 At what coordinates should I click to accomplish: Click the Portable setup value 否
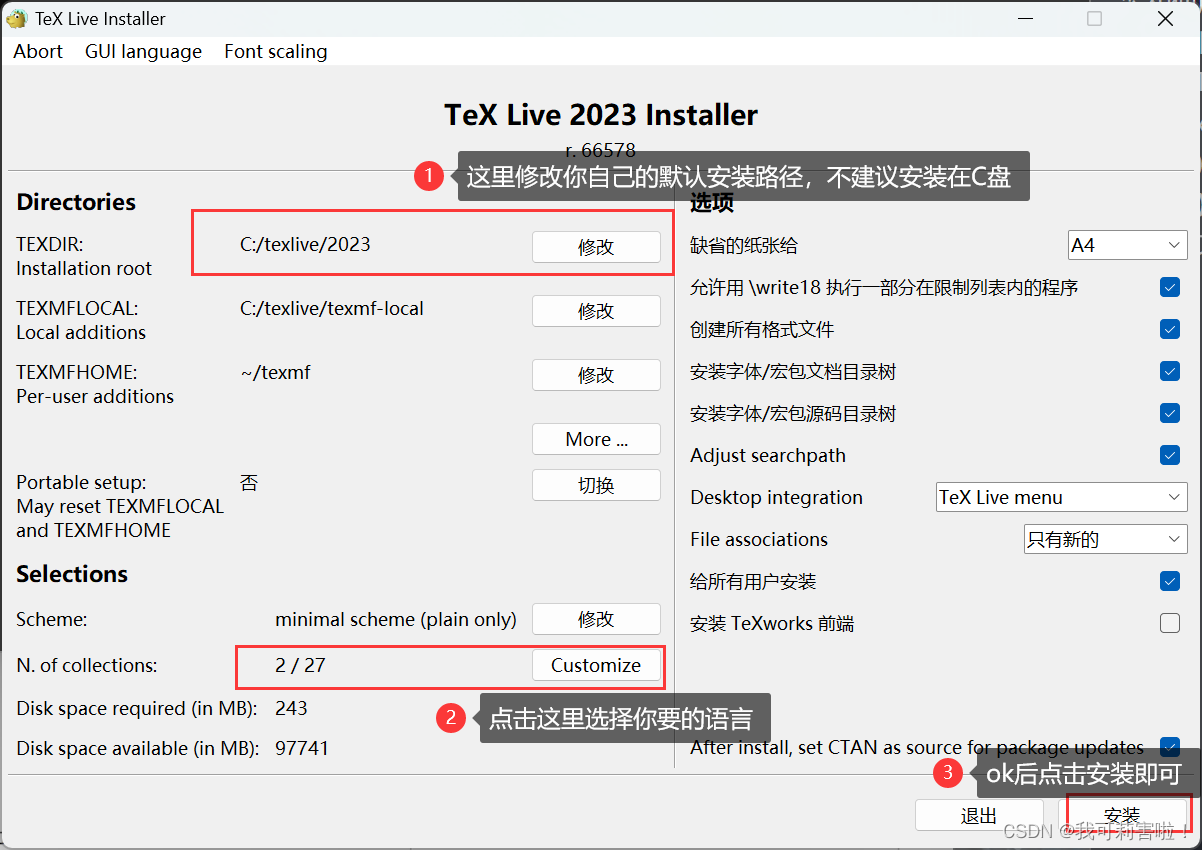tap(249, 483)
